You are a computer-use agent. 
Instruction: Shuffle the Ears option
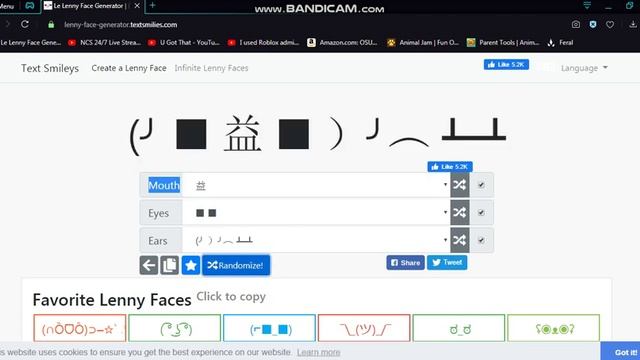tap(460, 240)
